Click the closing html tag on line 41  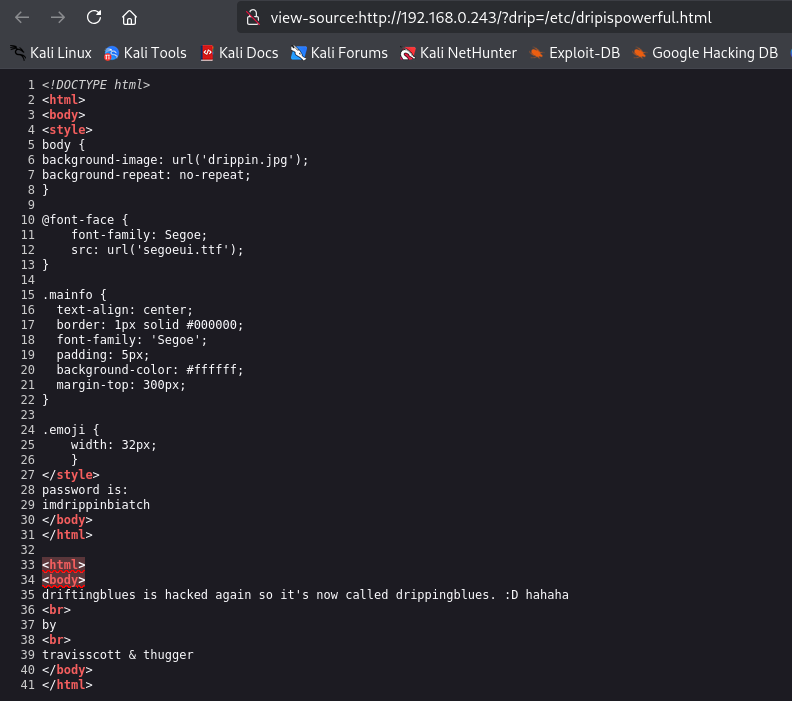[x=67, y=685]
